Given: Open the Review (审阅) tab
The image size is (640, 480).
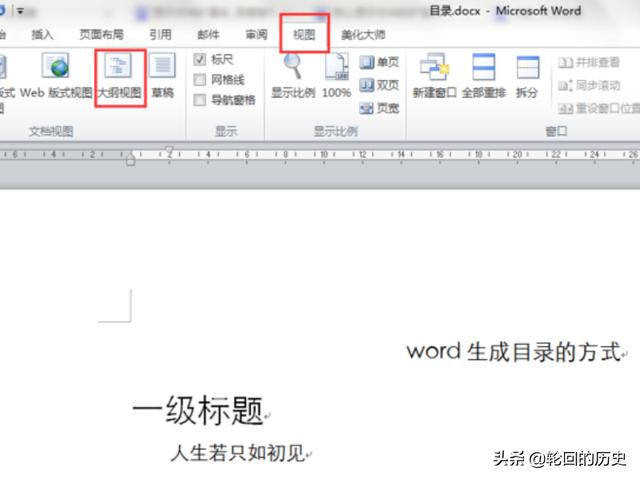Looking at the screenshot, I should pyautogui.click(x=256, y=35).
